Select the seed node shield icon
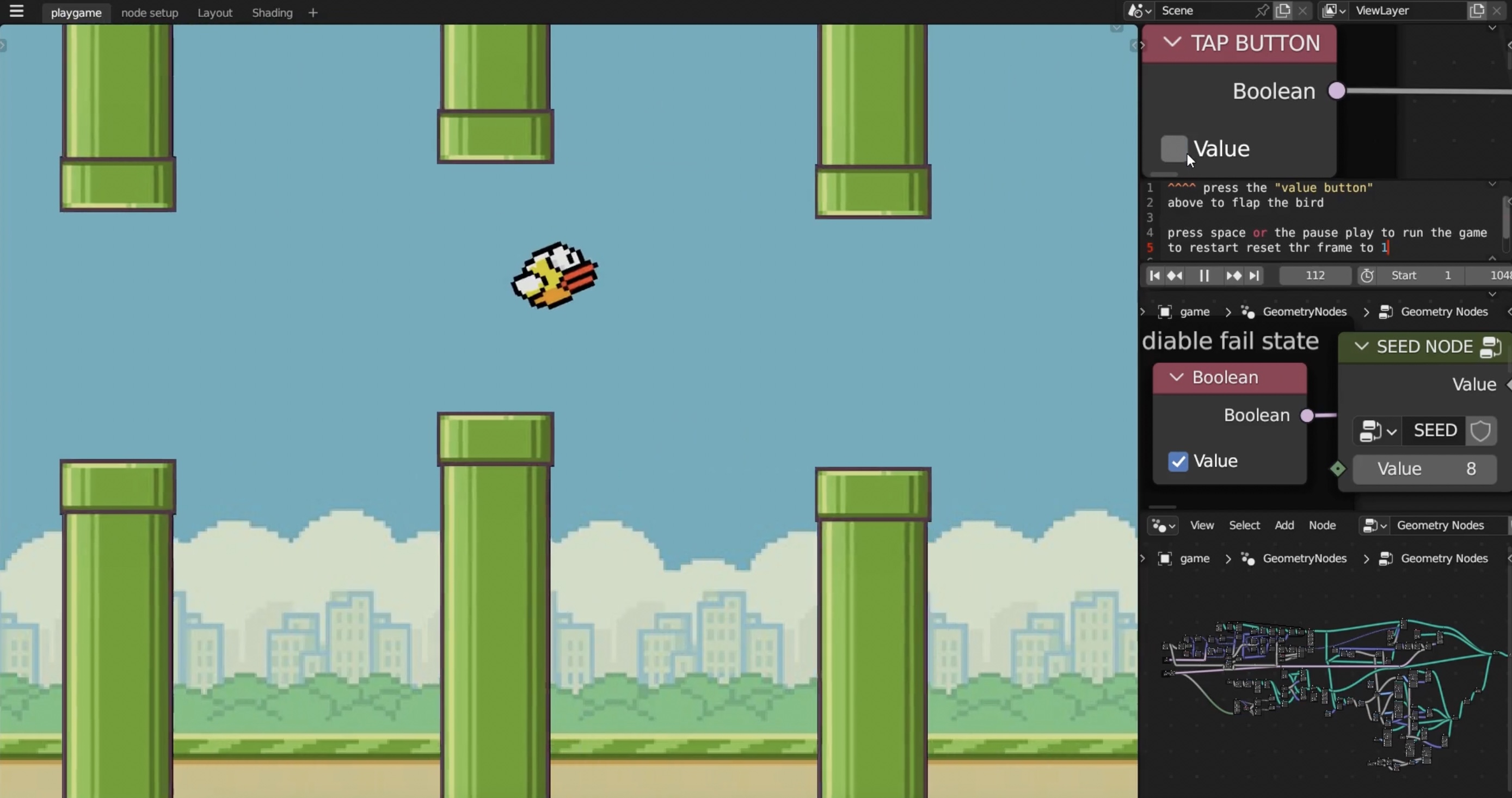 tap(1480, 430)
